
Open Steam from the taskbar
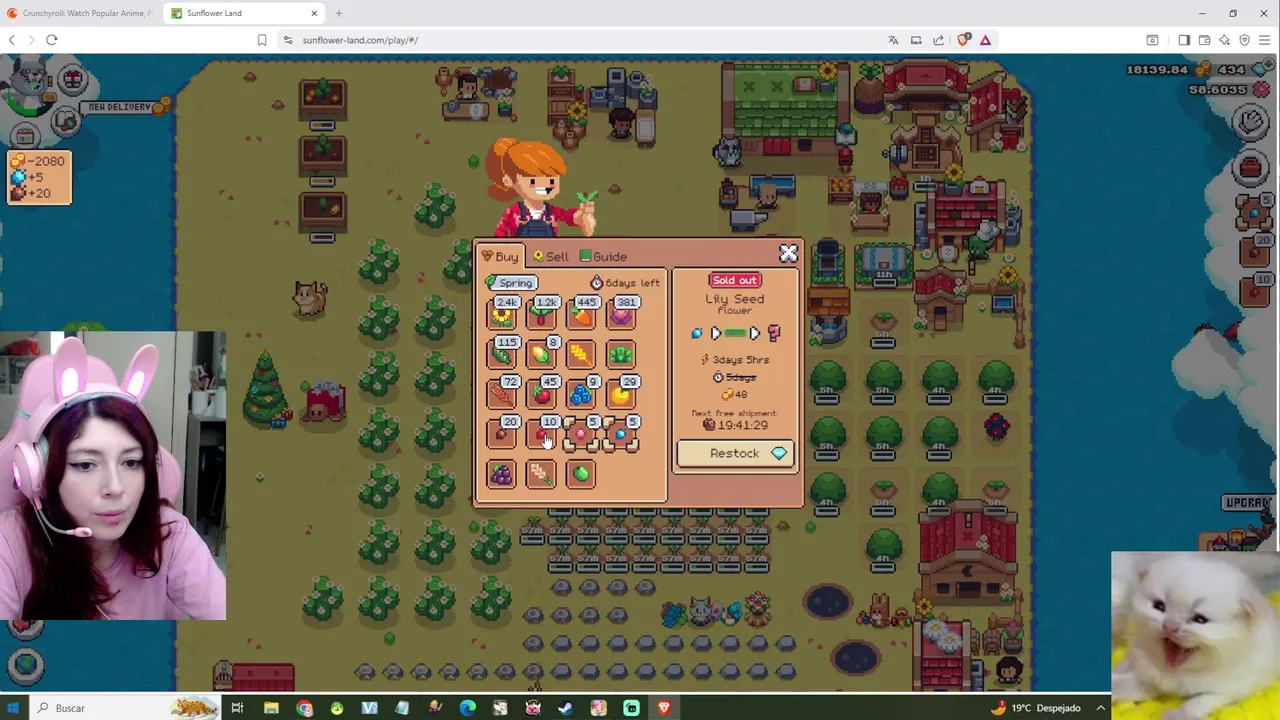pos(565,708)
